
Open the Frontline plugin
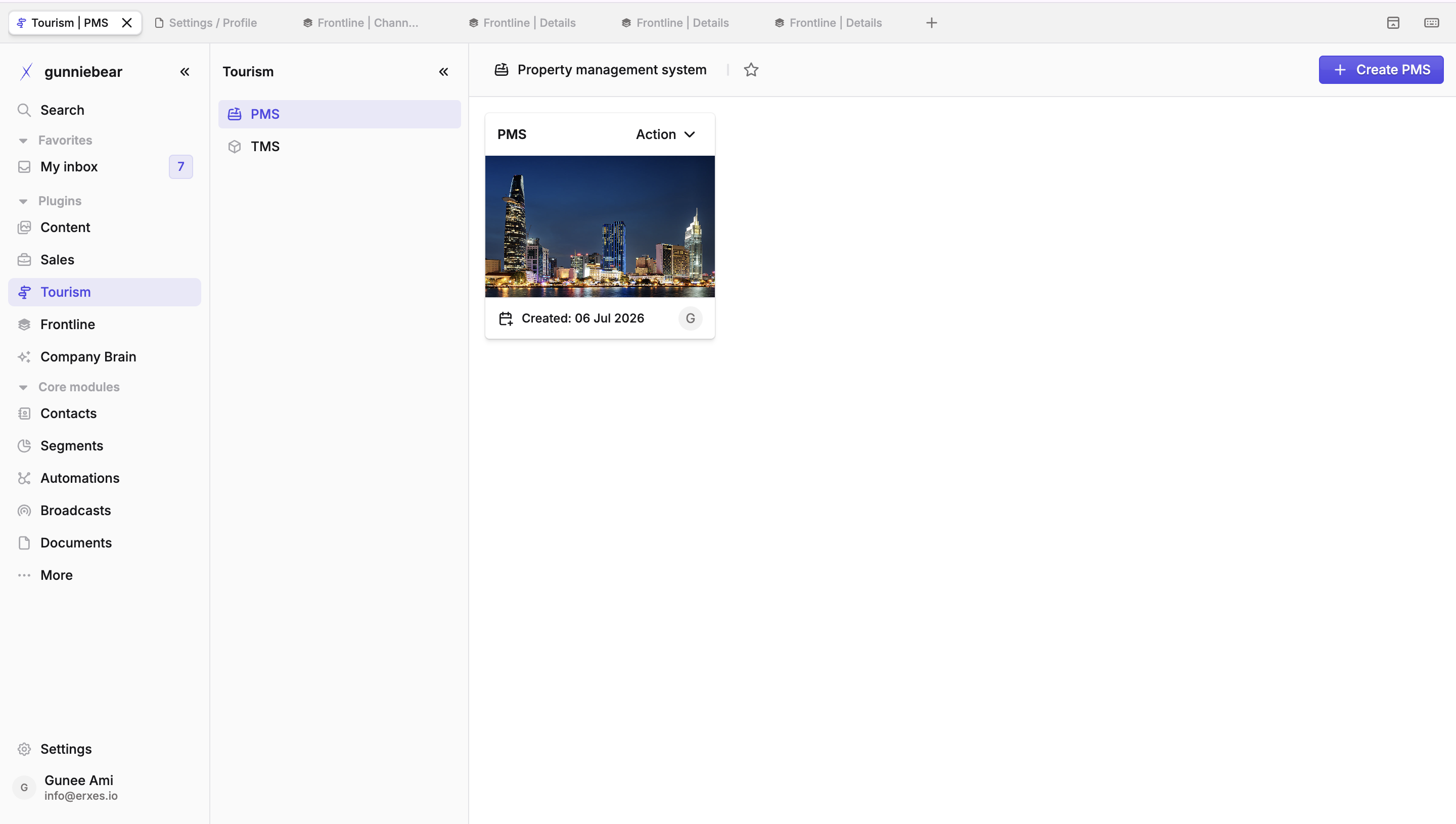pos(105,324)
